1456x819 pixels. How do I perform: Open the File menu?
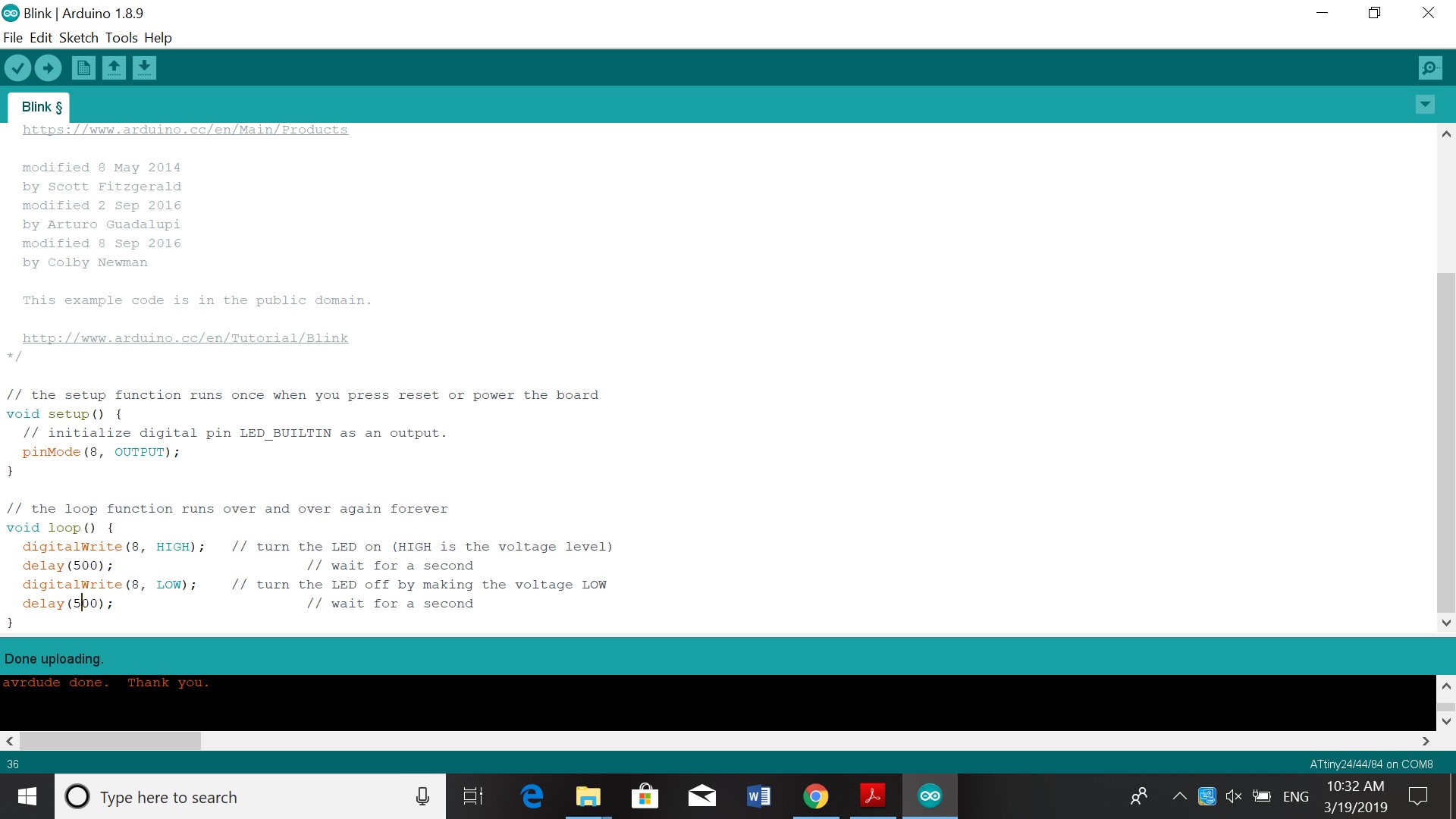click(x=13, y=38)
